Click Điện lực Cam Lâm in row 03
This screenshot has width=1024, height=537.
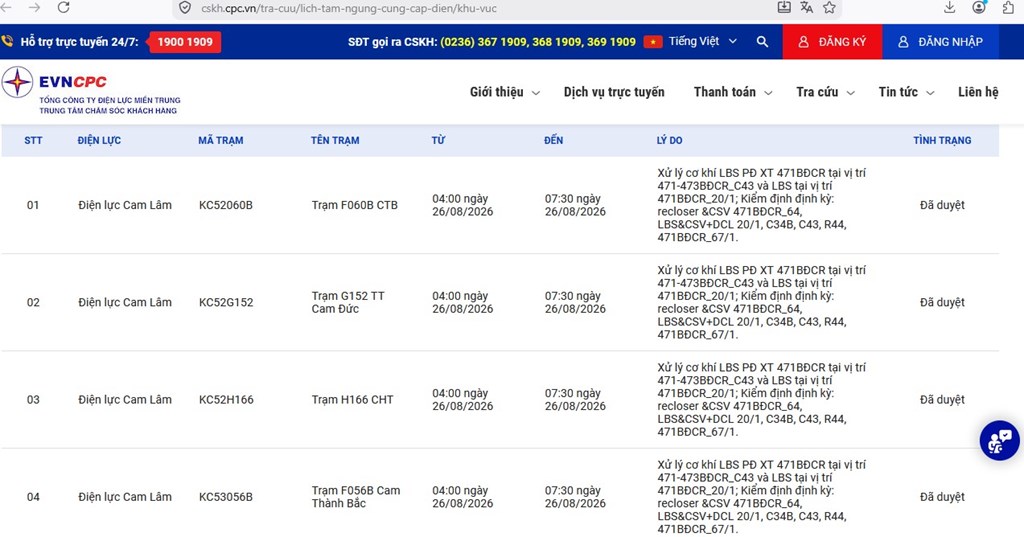tap(125, 400)
